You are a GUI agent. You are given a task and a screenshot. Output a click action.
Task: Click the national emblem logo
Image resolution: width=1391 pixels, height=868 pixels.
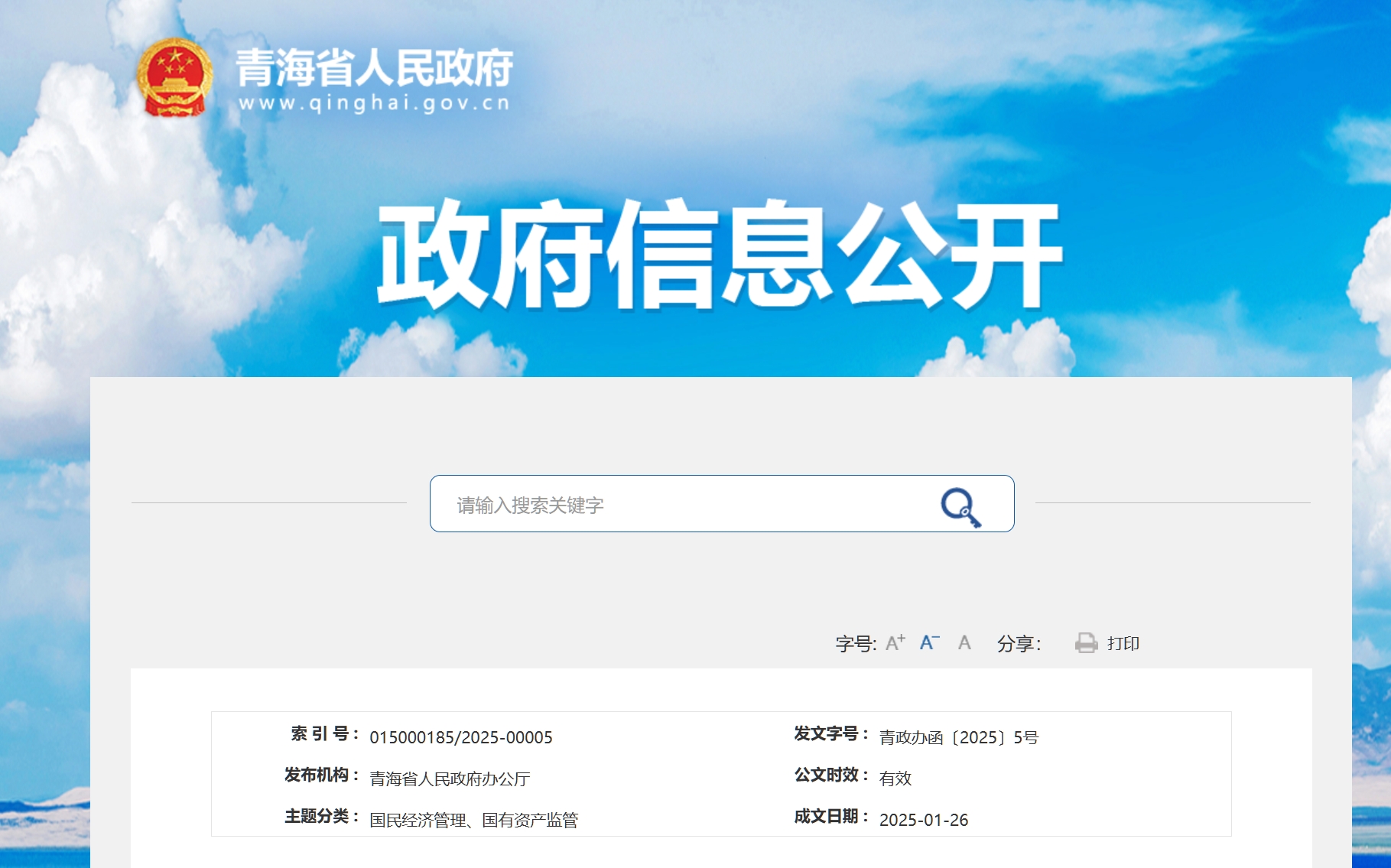174,78
